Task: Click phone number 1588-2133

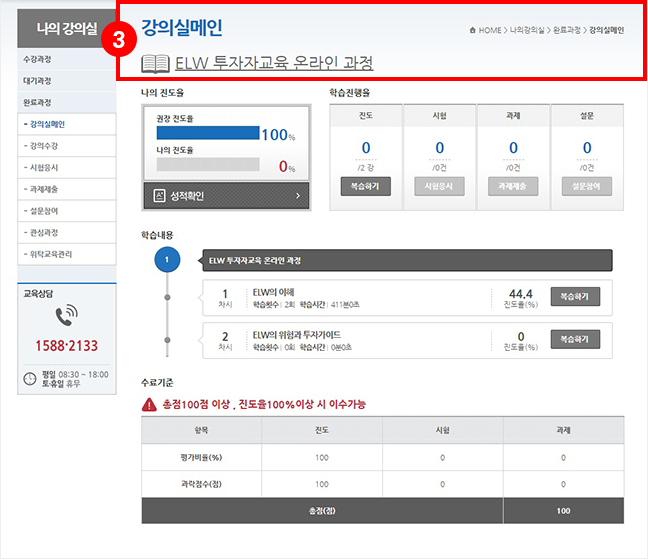Action: click(67, 346)
